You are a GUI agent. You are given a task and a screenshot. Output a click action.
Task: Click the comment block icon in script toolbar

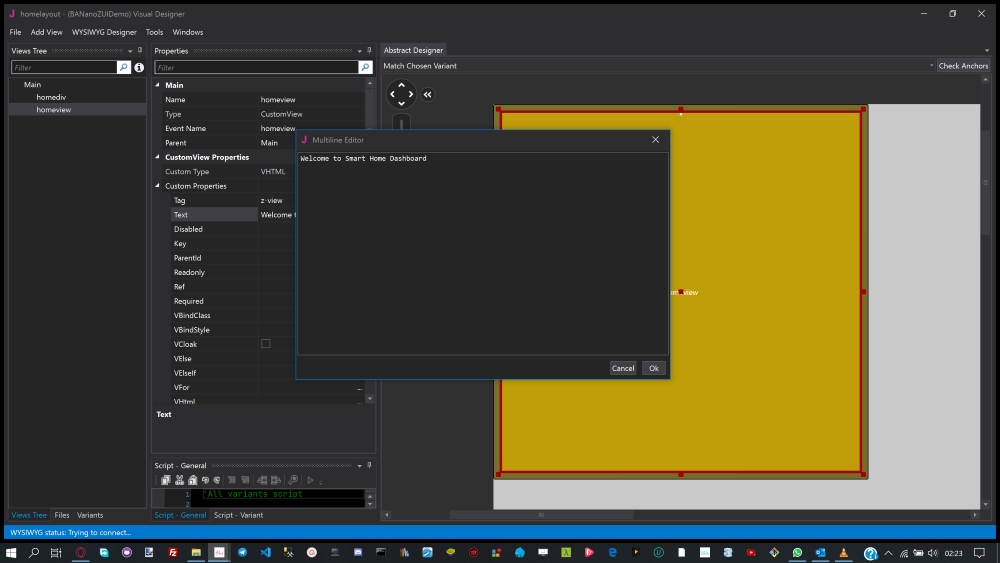[232, 480]
